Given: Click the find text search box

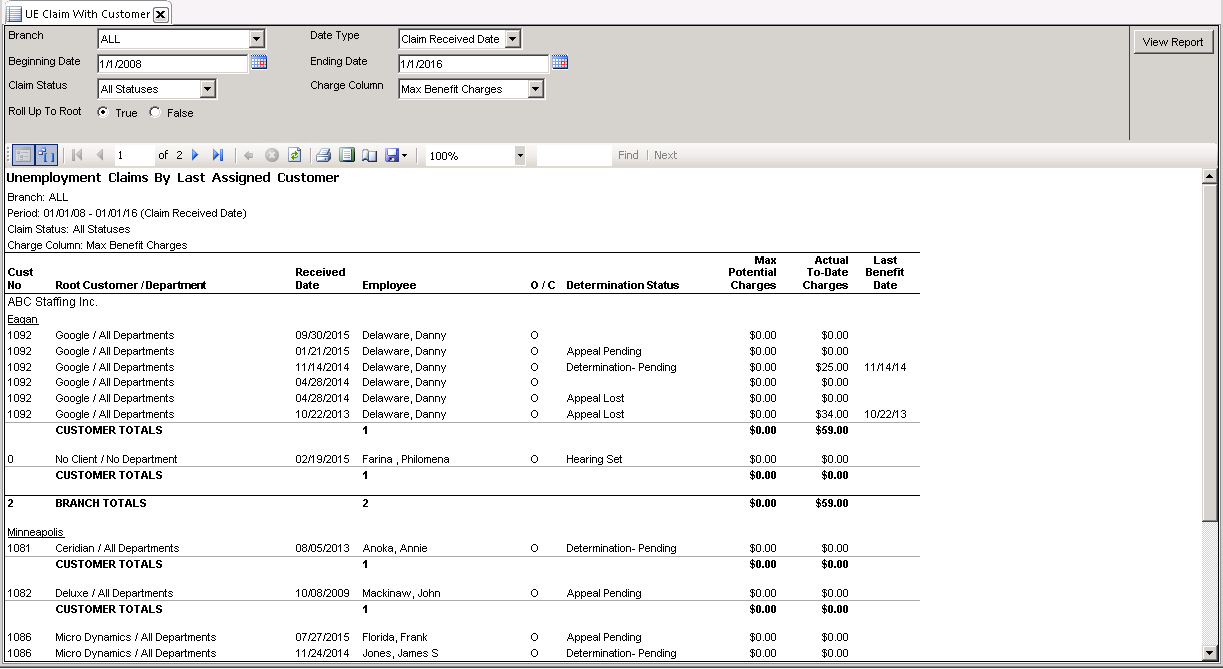Looking at the screenshot, I should [x=574, y=156].
